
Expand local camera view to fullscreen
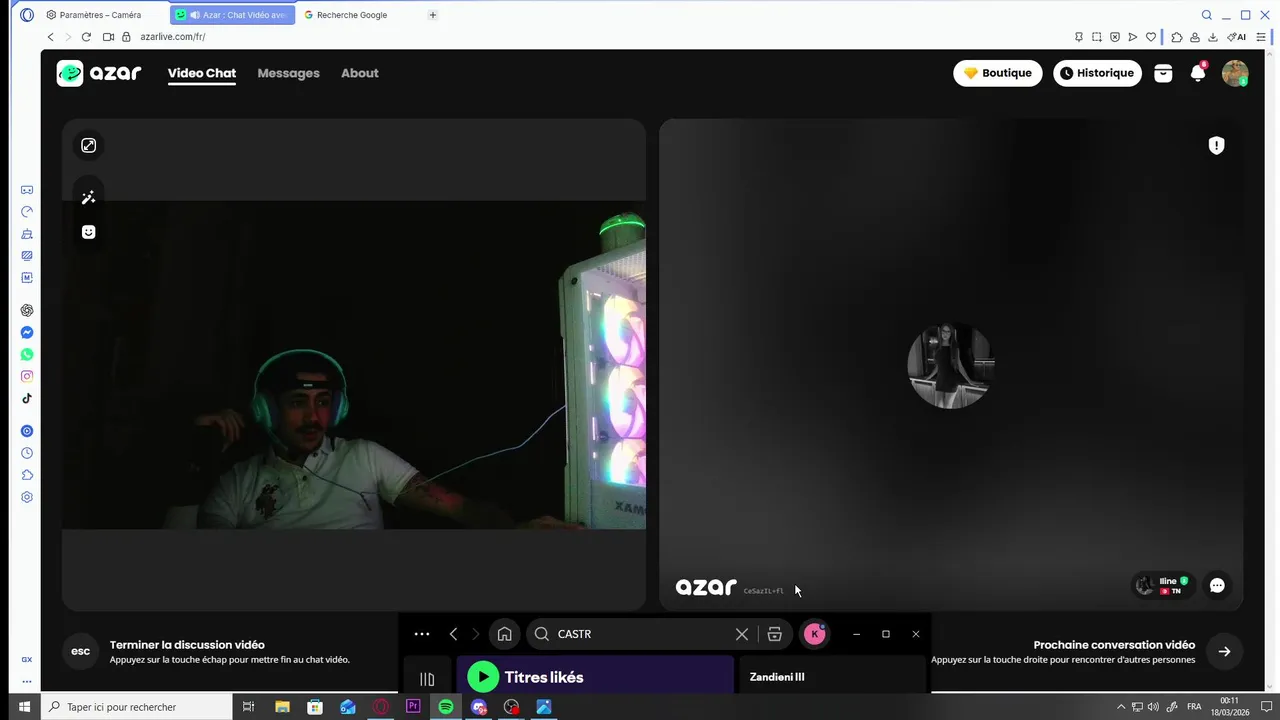[x=89, y=146]
